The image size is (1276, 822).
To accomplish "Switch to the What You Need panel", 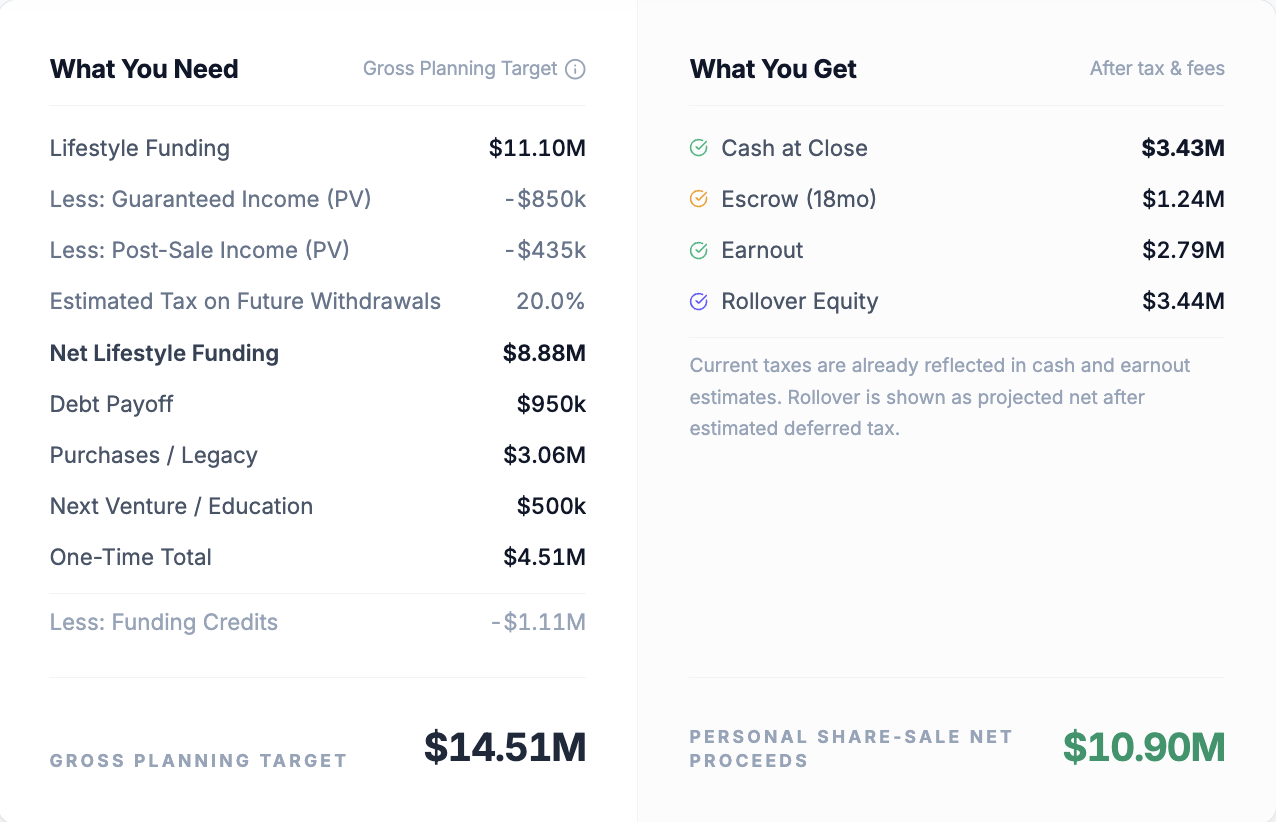I will click(x=144, y=69).
